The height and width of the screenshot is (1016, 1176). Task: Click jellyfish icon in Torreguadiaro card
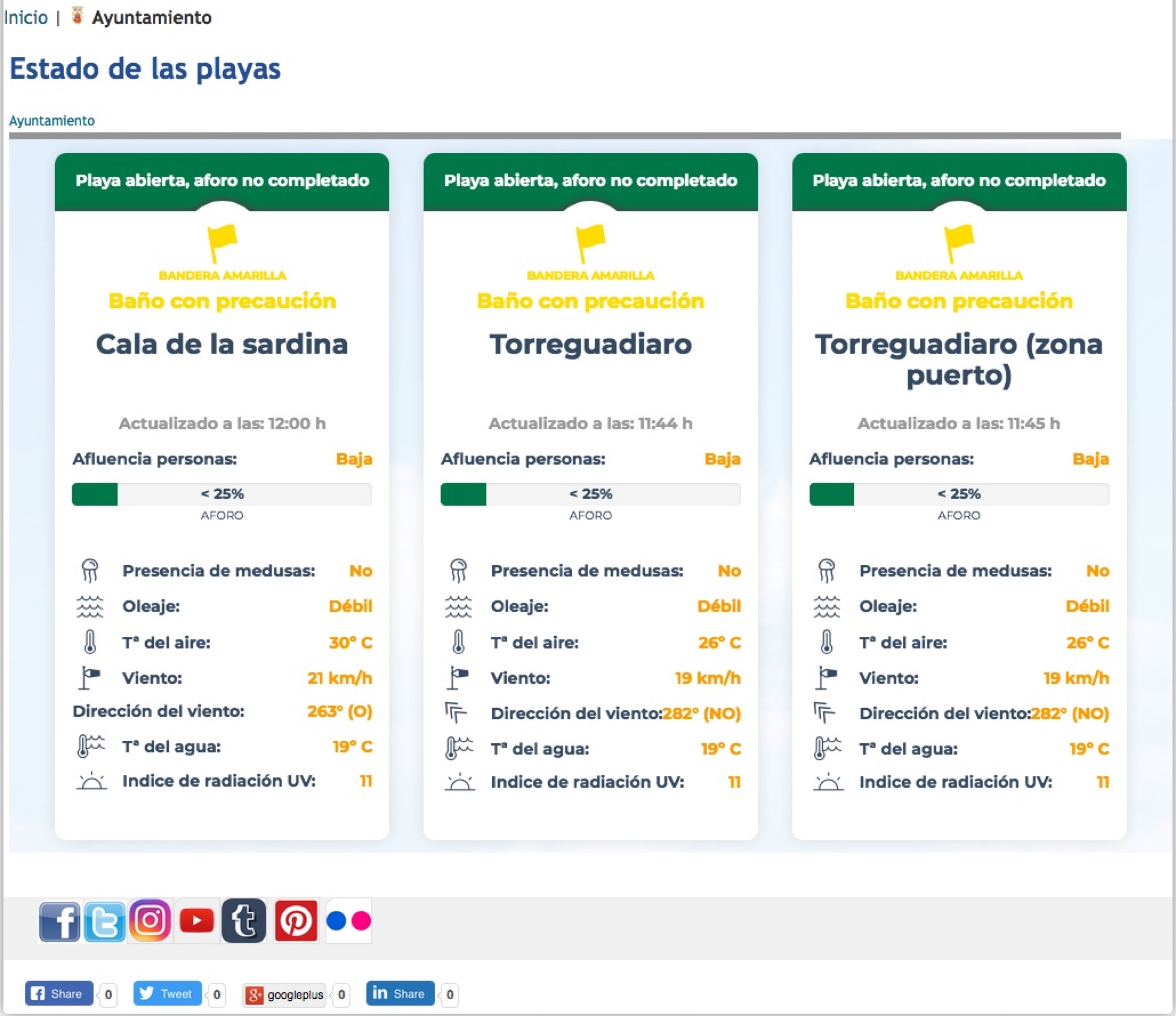coord(458,570)
